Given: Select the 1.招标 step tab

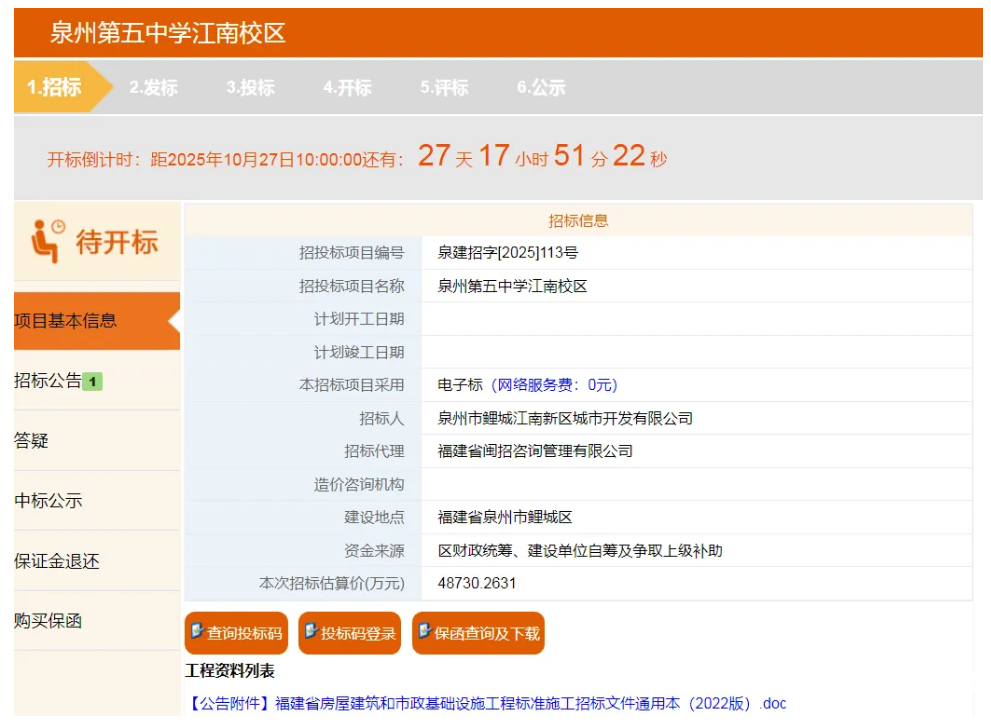Looking at the screenshot, I should pos(55,88).
